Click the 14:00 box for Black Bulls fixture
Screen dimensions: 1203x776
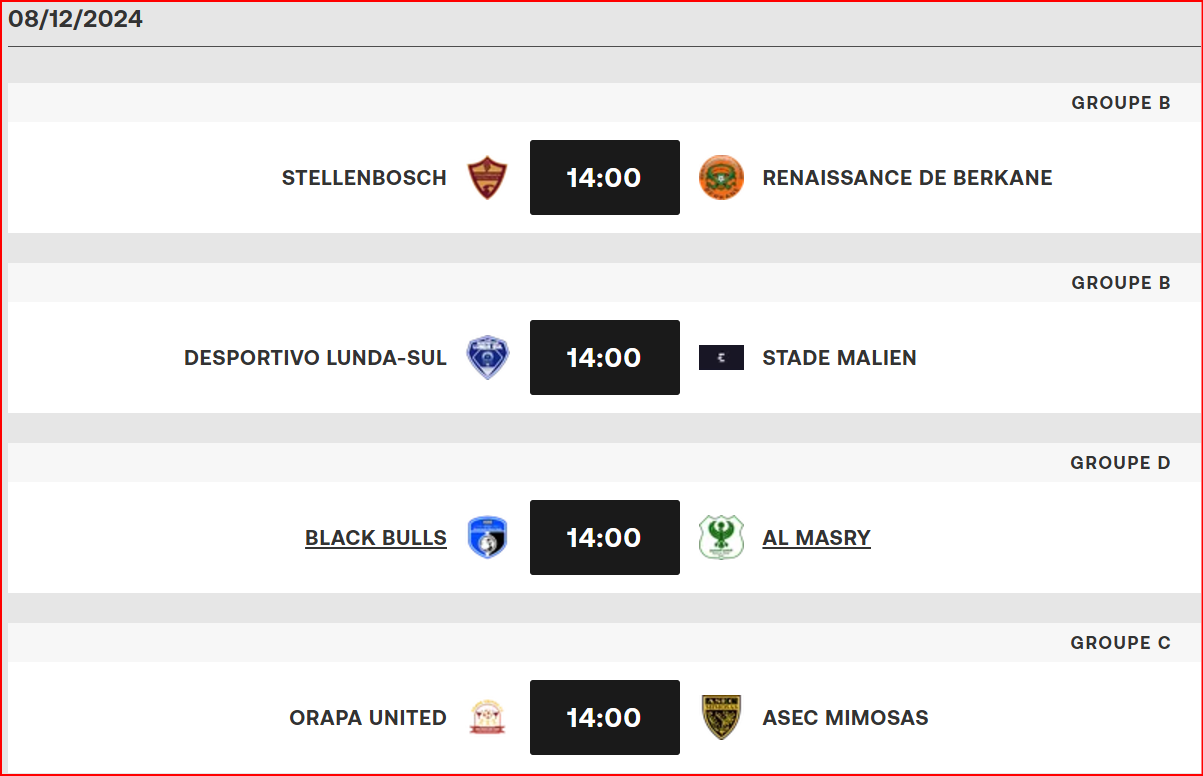(x=604, y=537)
